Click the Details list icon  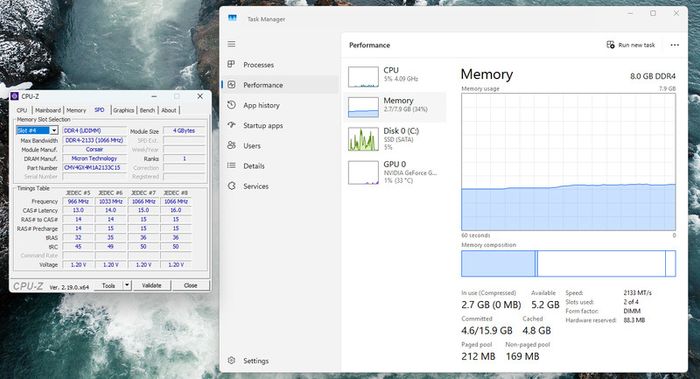pos(231,166)
